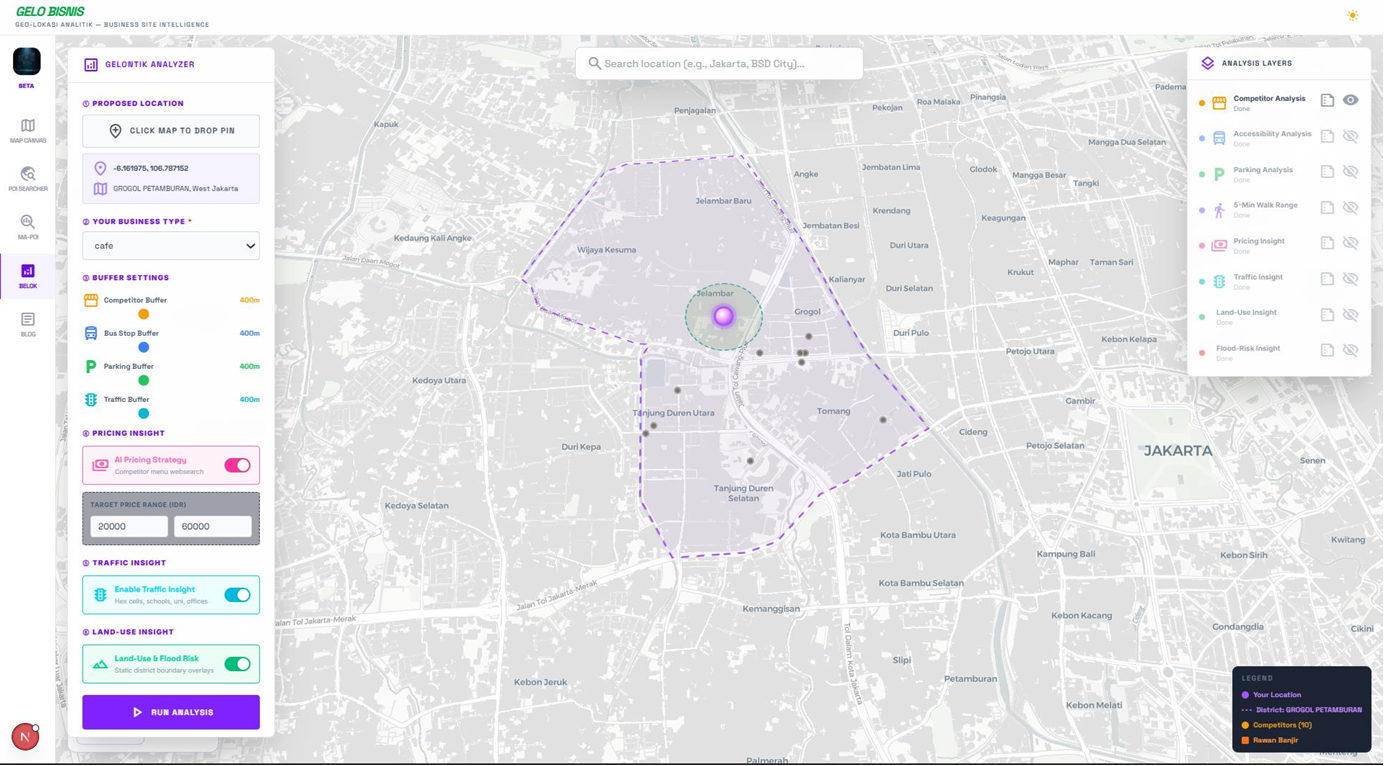The image size is (1387, 766).
Task: Adjust the green Parking Buffer slider
Action: (144, 381)
